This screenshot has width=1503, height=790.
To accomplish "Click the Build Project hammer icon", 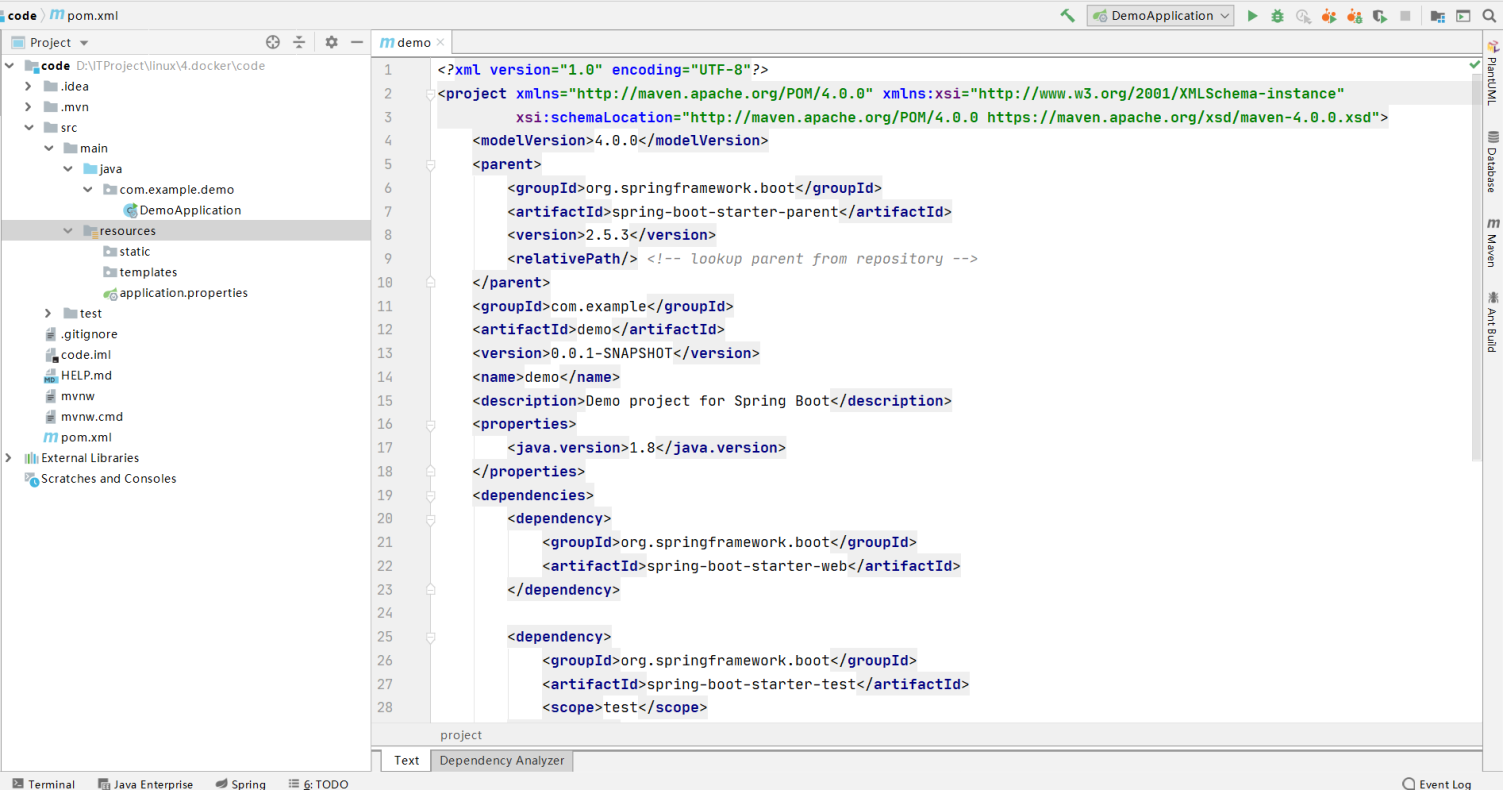I will click(x=1068, y=16).
